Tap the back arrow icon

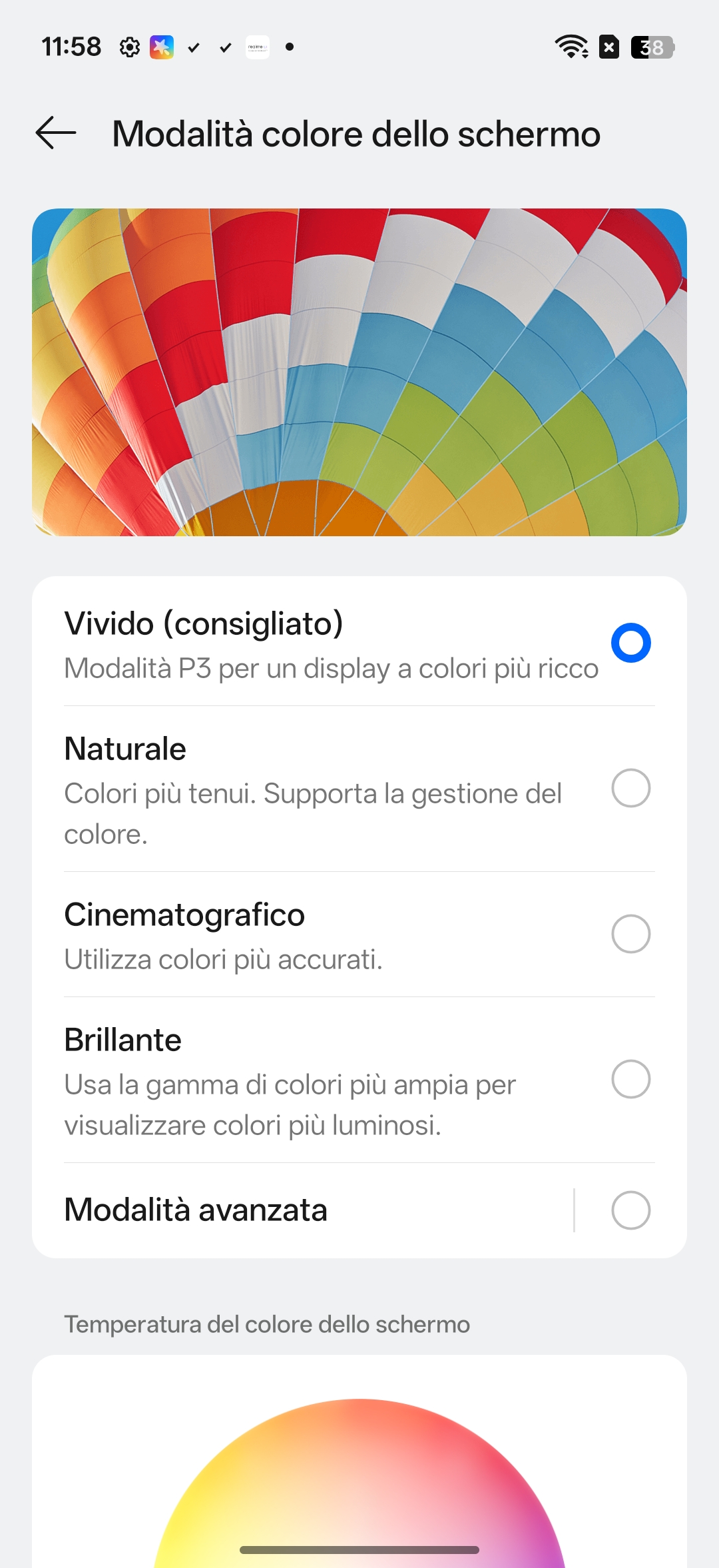[56, 133]
